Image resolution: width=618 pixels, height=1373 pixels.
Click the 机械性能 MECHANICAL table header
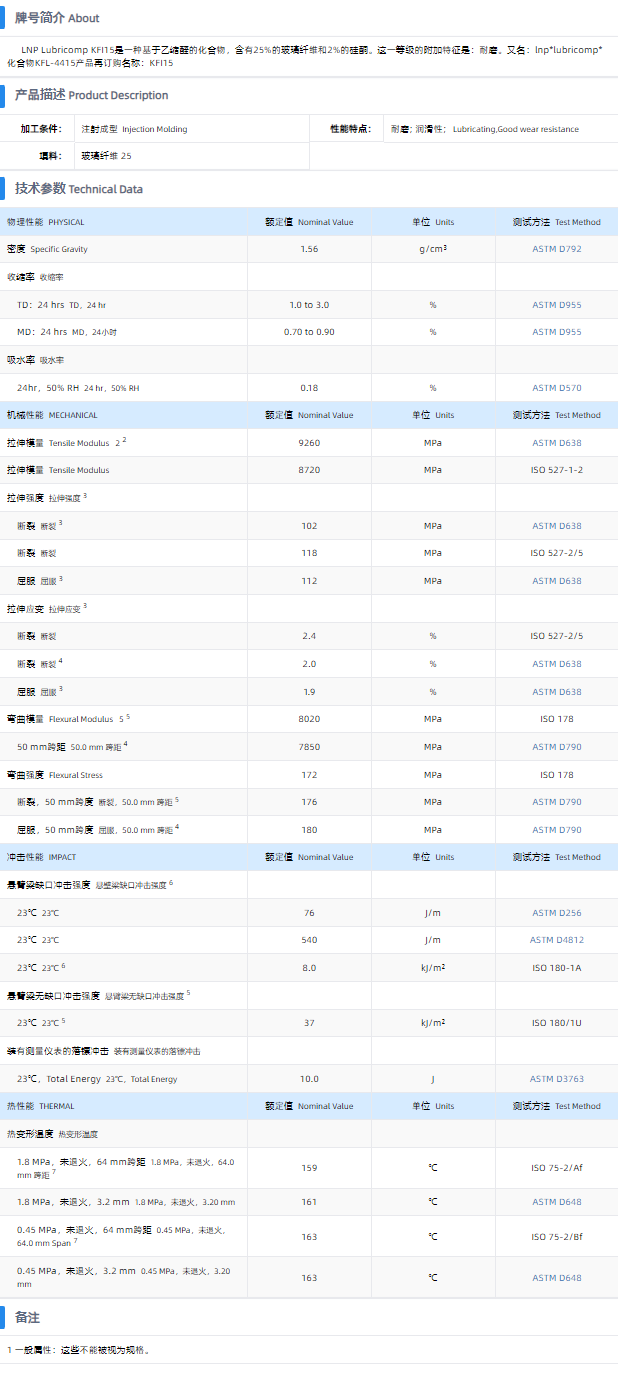tap(52, 415)
